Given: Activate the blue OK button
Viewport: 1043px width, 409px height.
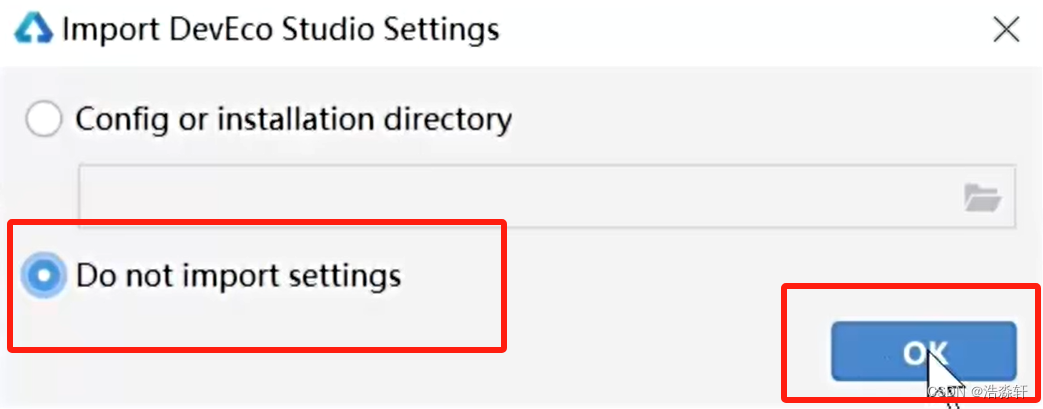Looking at the screenshot, I should pyautogui.click(x=924, y=352).
